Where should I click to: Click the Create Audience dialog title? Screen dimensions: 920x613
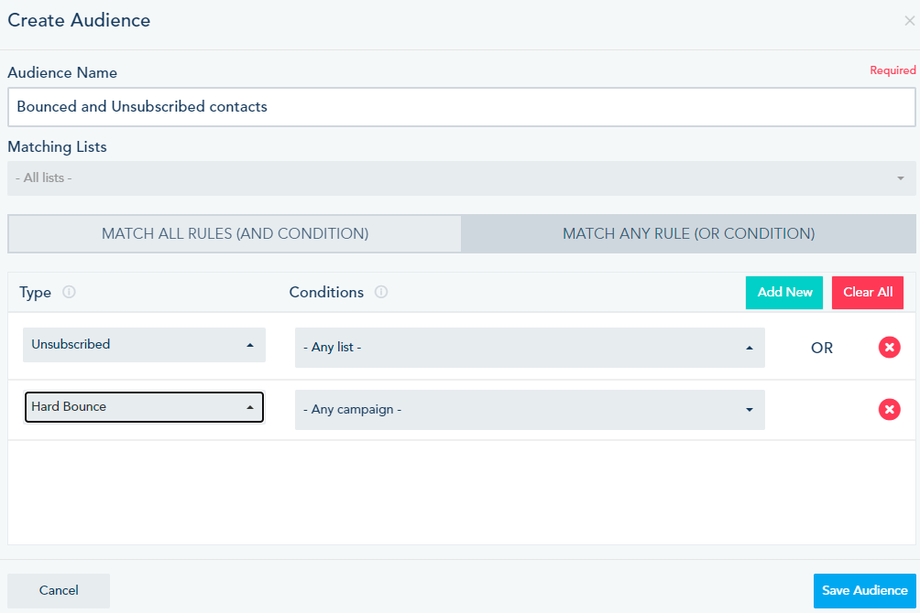[x=80, y=20]
